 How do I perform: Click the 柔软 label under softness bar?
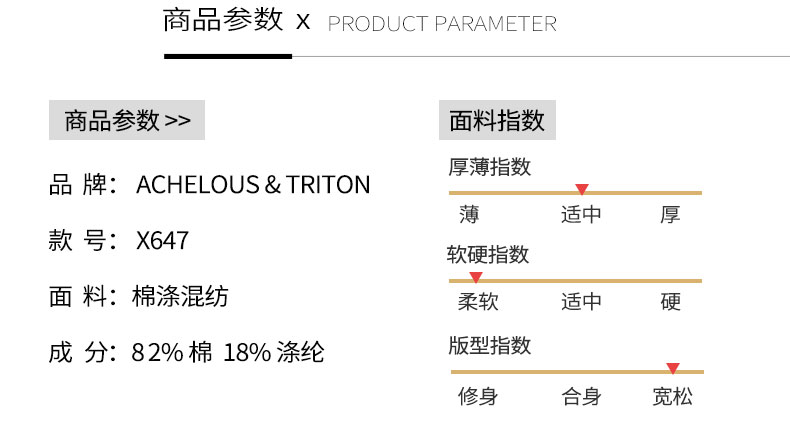pyautogui.click(x=478, y=301)
